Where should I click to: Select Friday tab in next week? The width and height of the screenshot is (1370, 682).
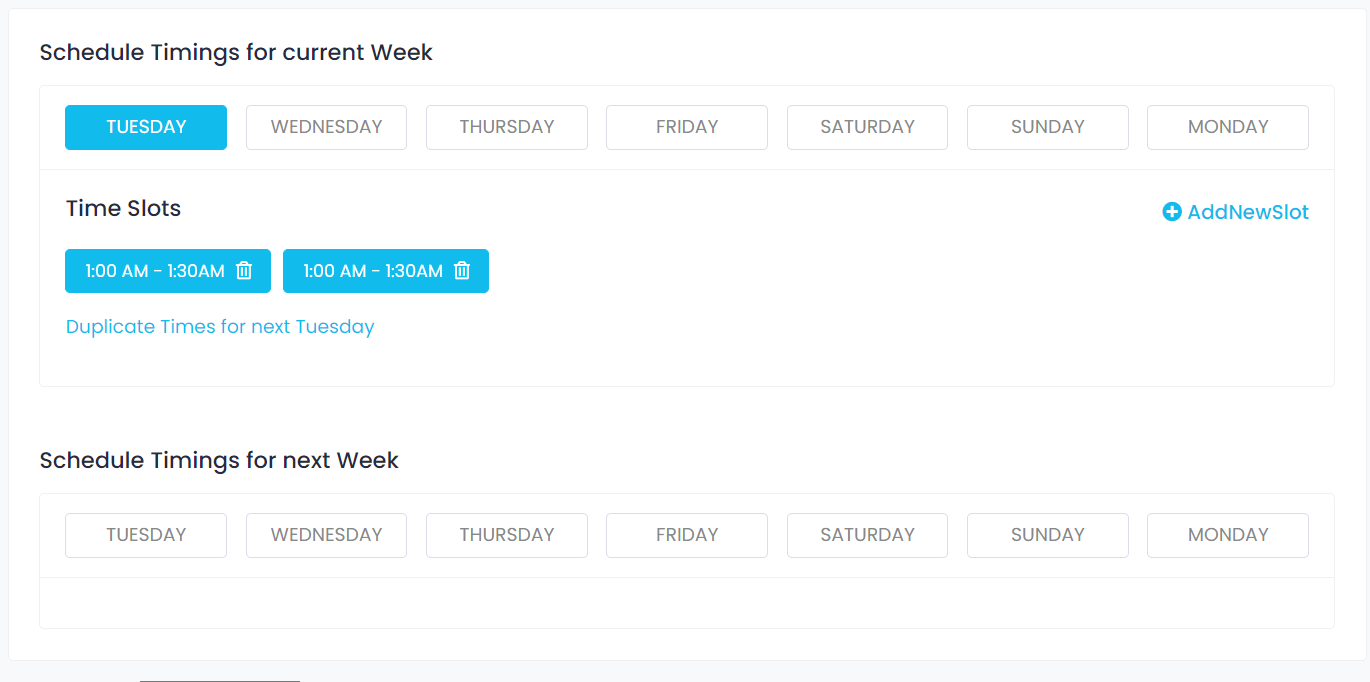pyautogui.click(x=687, y=535)
